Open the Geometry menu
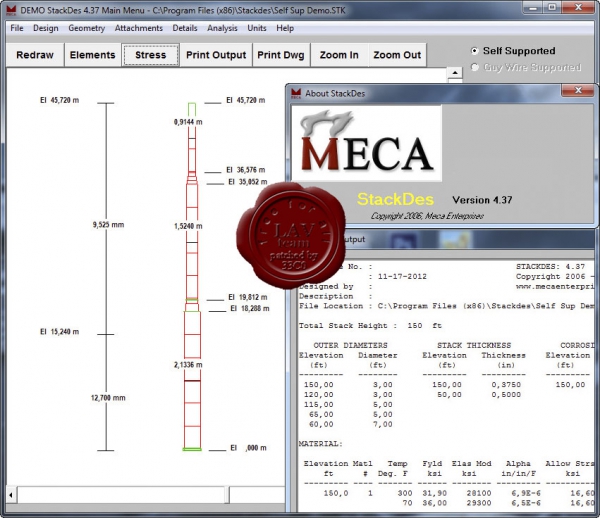The image size is (600, 518). pyautogui.click(x=86, y=28)
